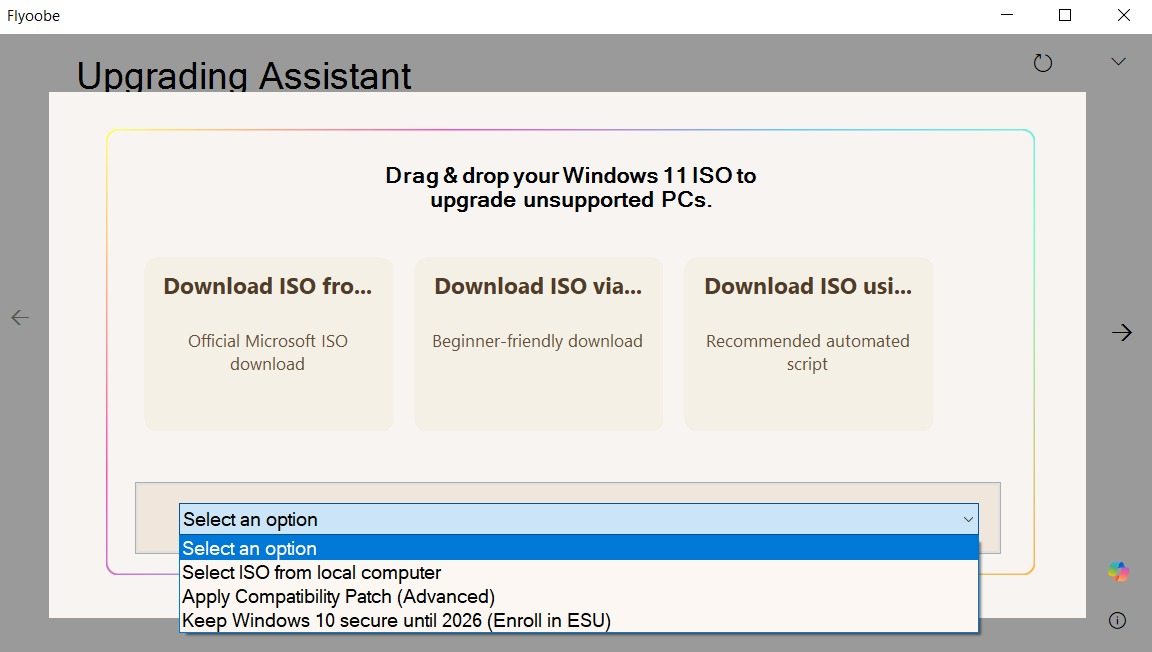Go forward with the right arrow
The width and height of the screenshot is (1152, 652).
[x=1122, y=332]
